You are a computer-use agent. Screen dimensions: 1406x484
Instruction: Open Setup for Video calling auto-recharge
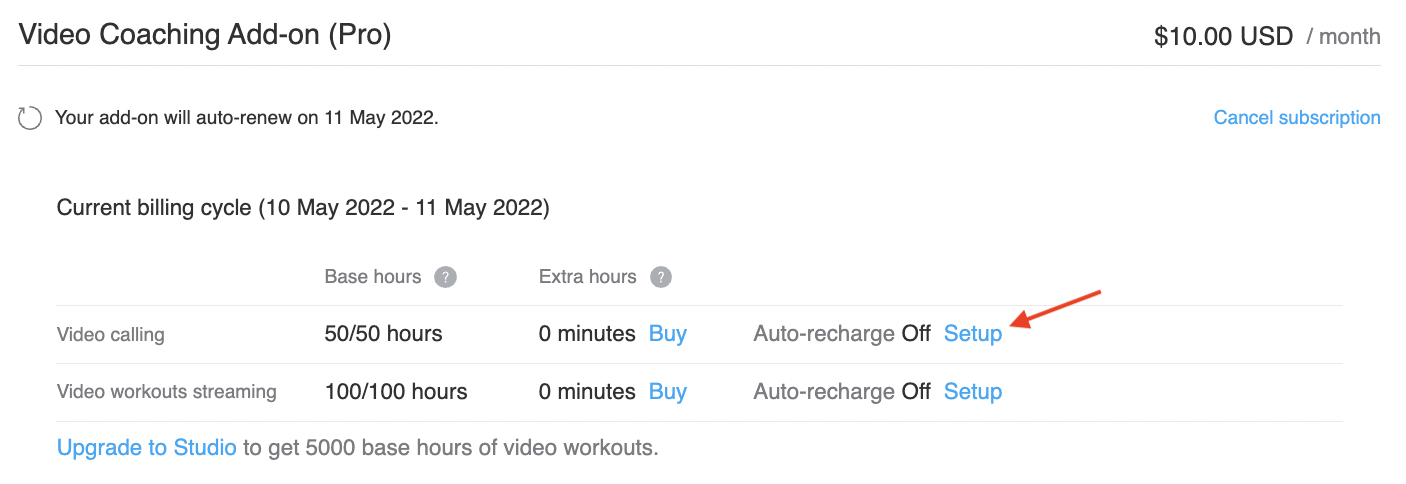[973, 333]
